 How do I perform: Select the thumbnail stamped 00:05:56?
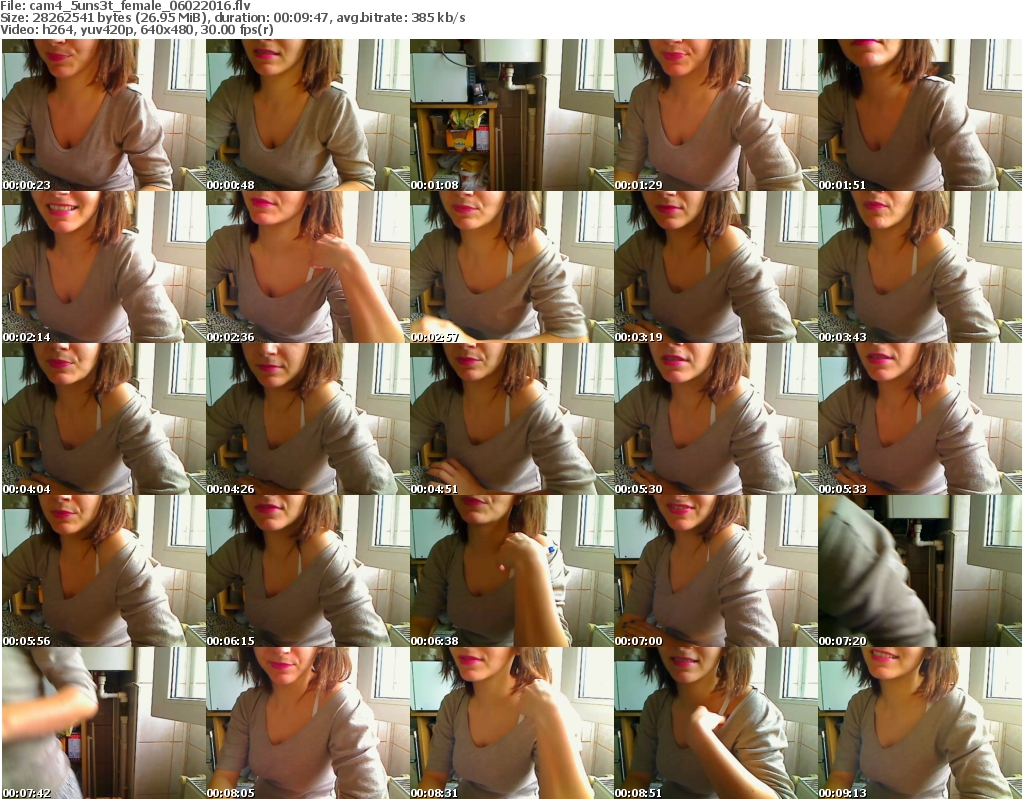tap(104, 571)
